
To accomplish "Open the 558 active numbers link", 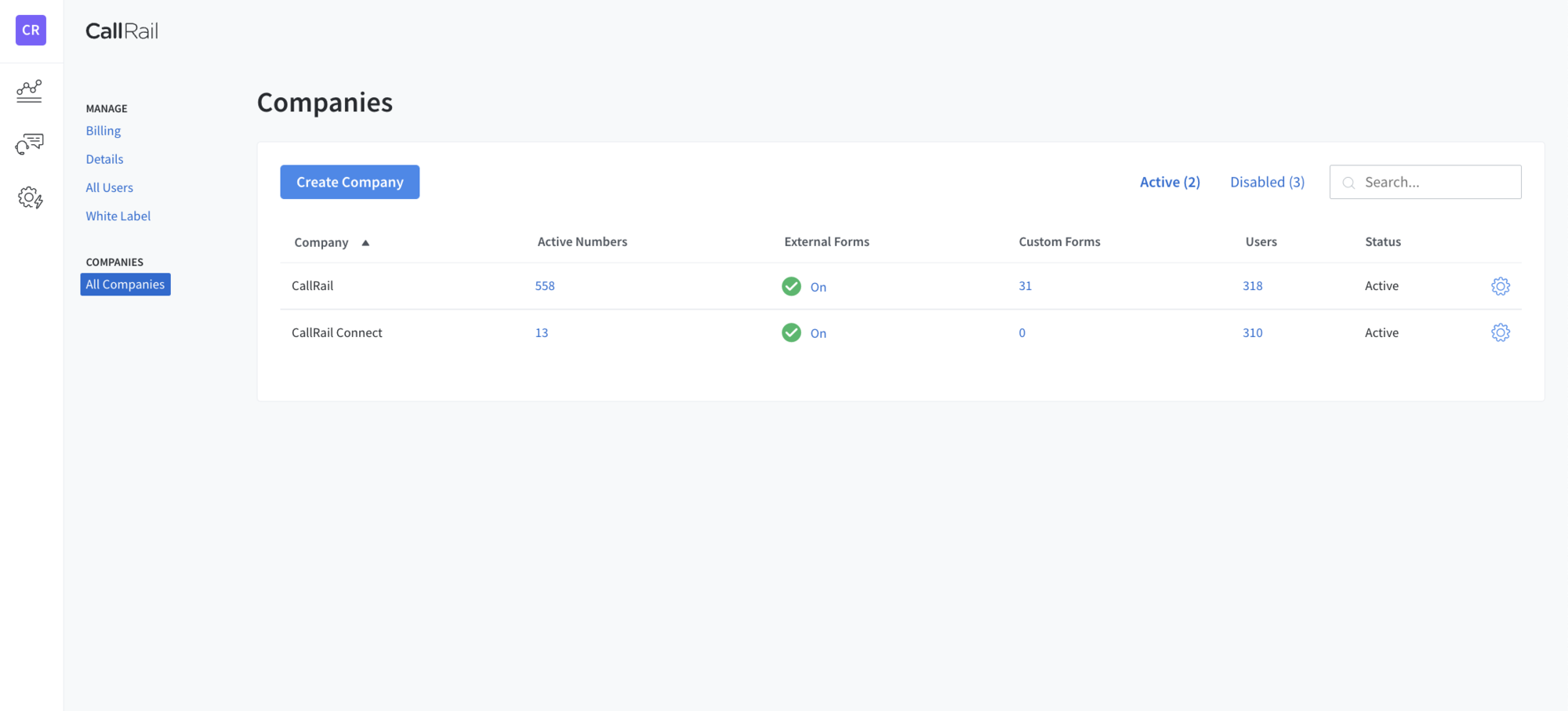I will point(544,285).
